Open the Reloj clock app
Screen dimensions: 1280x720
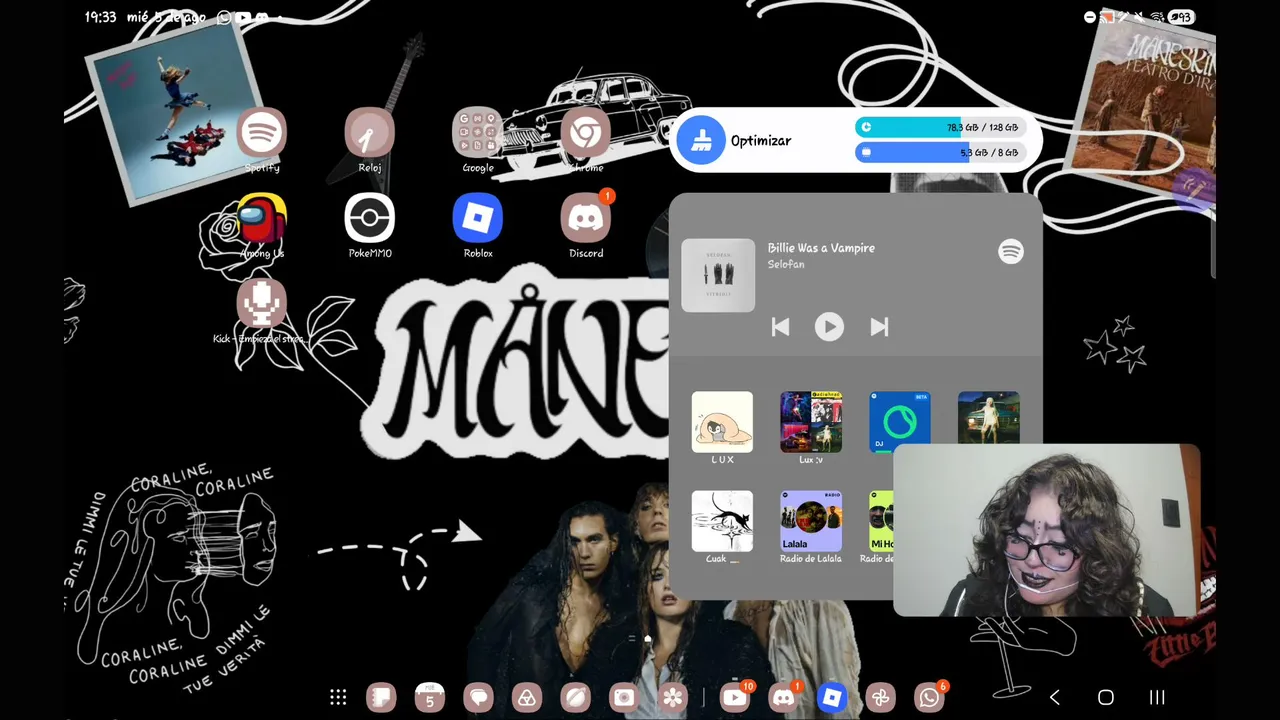pos(370,133)
